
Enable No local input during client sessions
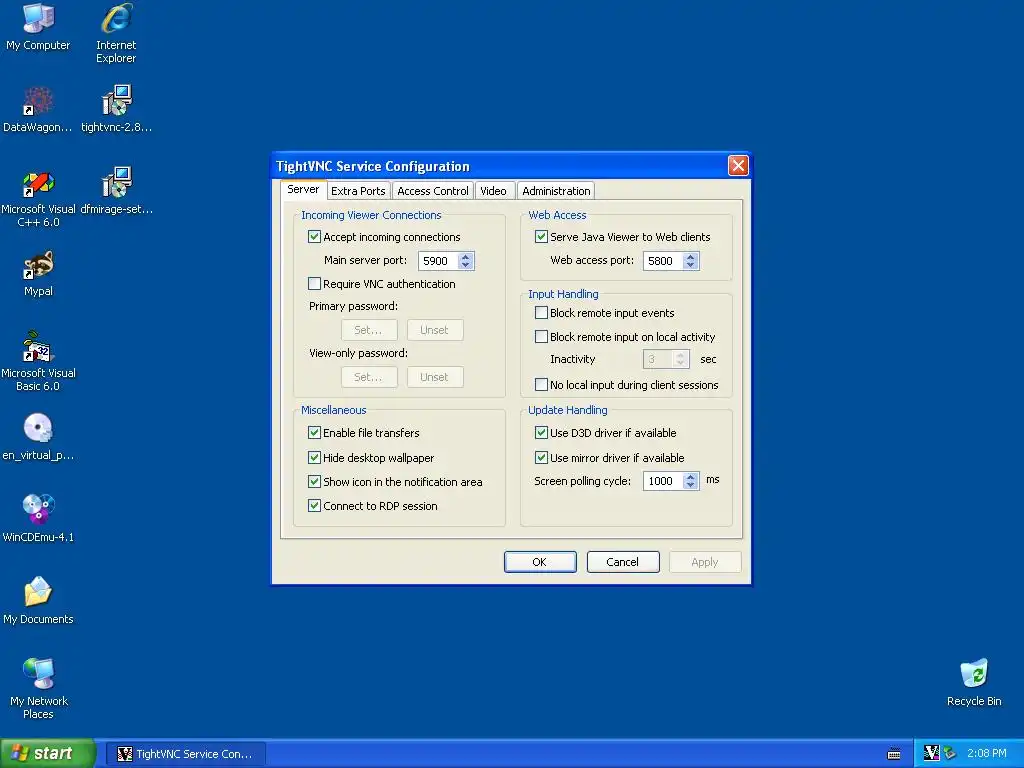[541, 385]
